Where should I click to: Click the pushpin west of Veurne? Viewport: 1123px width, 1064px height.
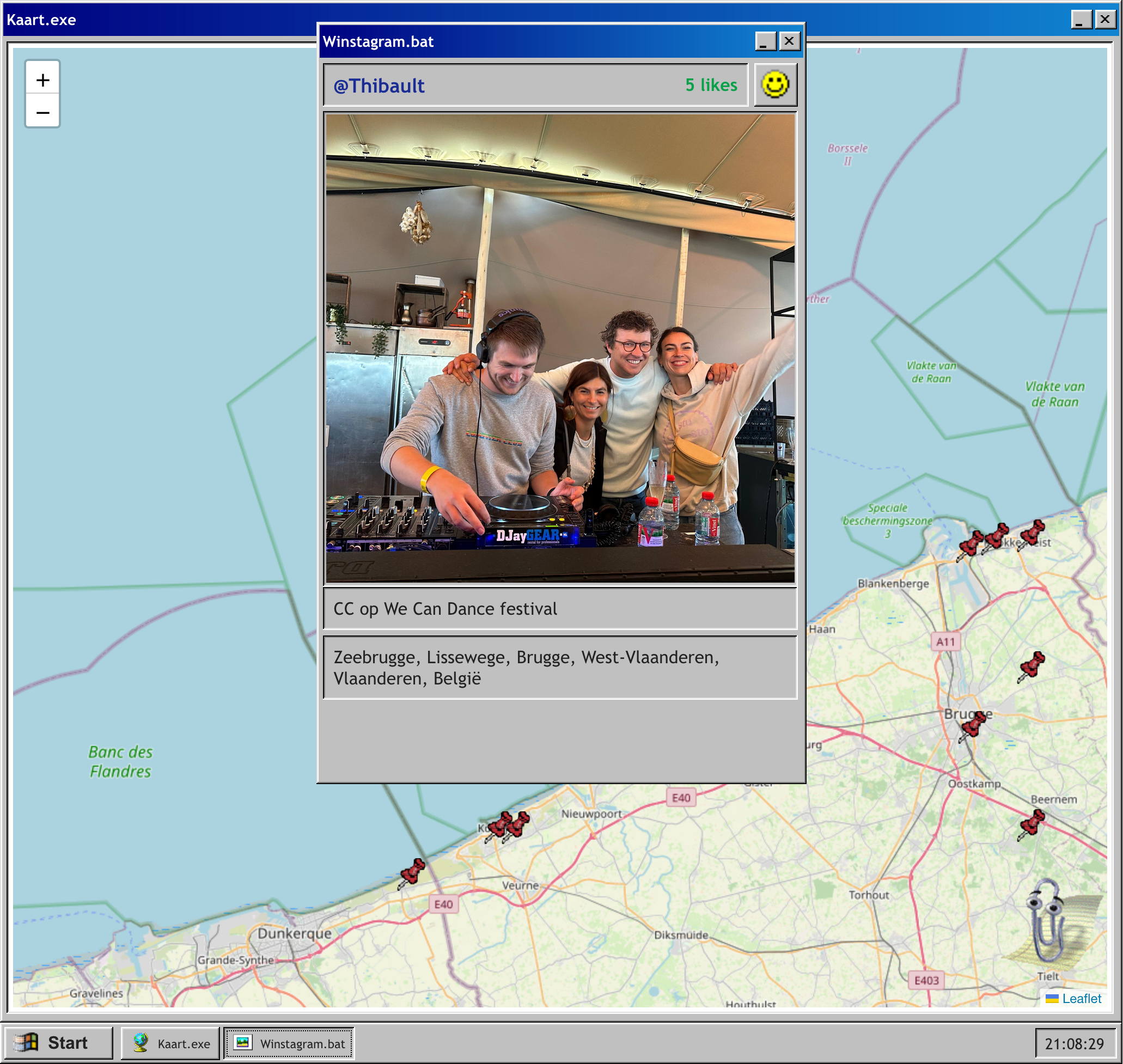click(412, 872)
